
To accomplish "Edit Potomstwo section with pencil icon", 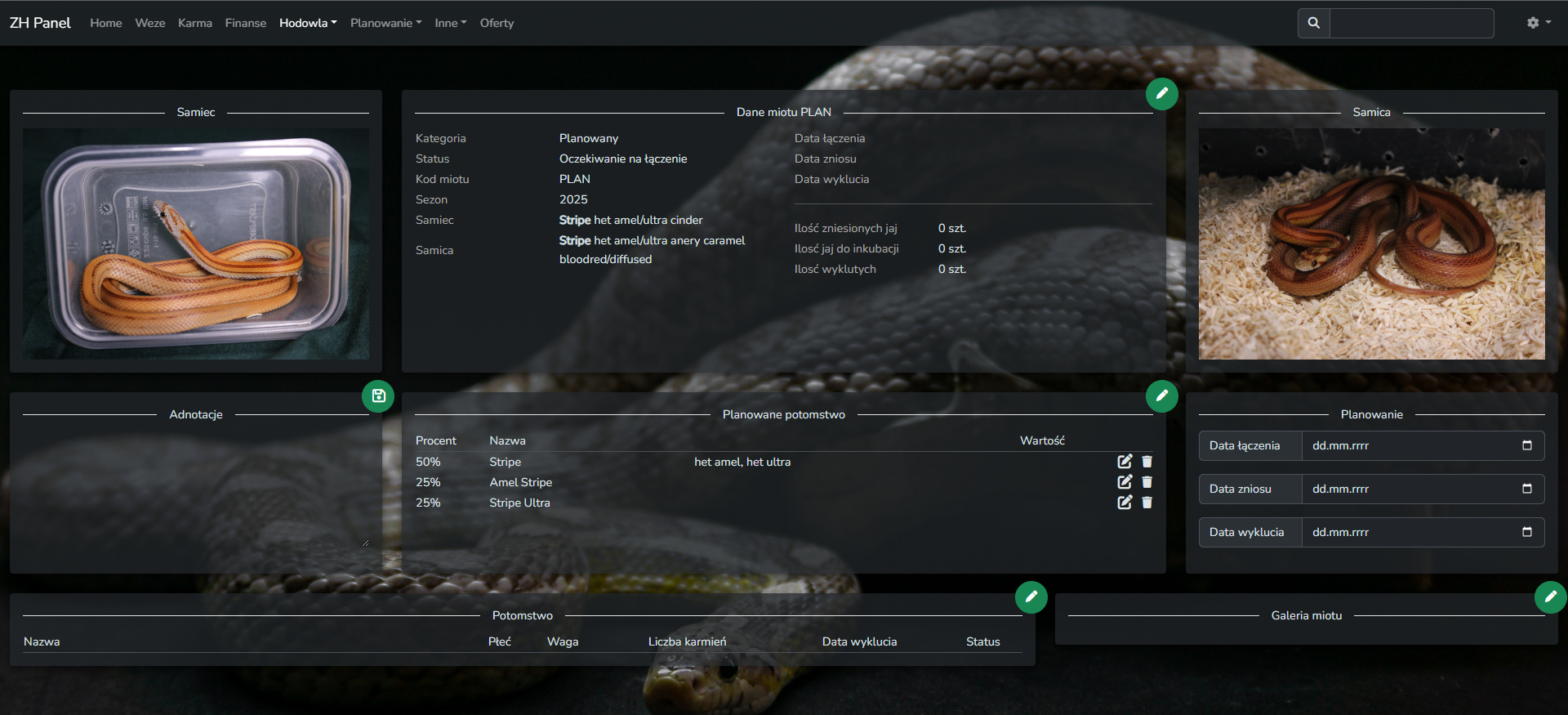I will [1031, 597].
